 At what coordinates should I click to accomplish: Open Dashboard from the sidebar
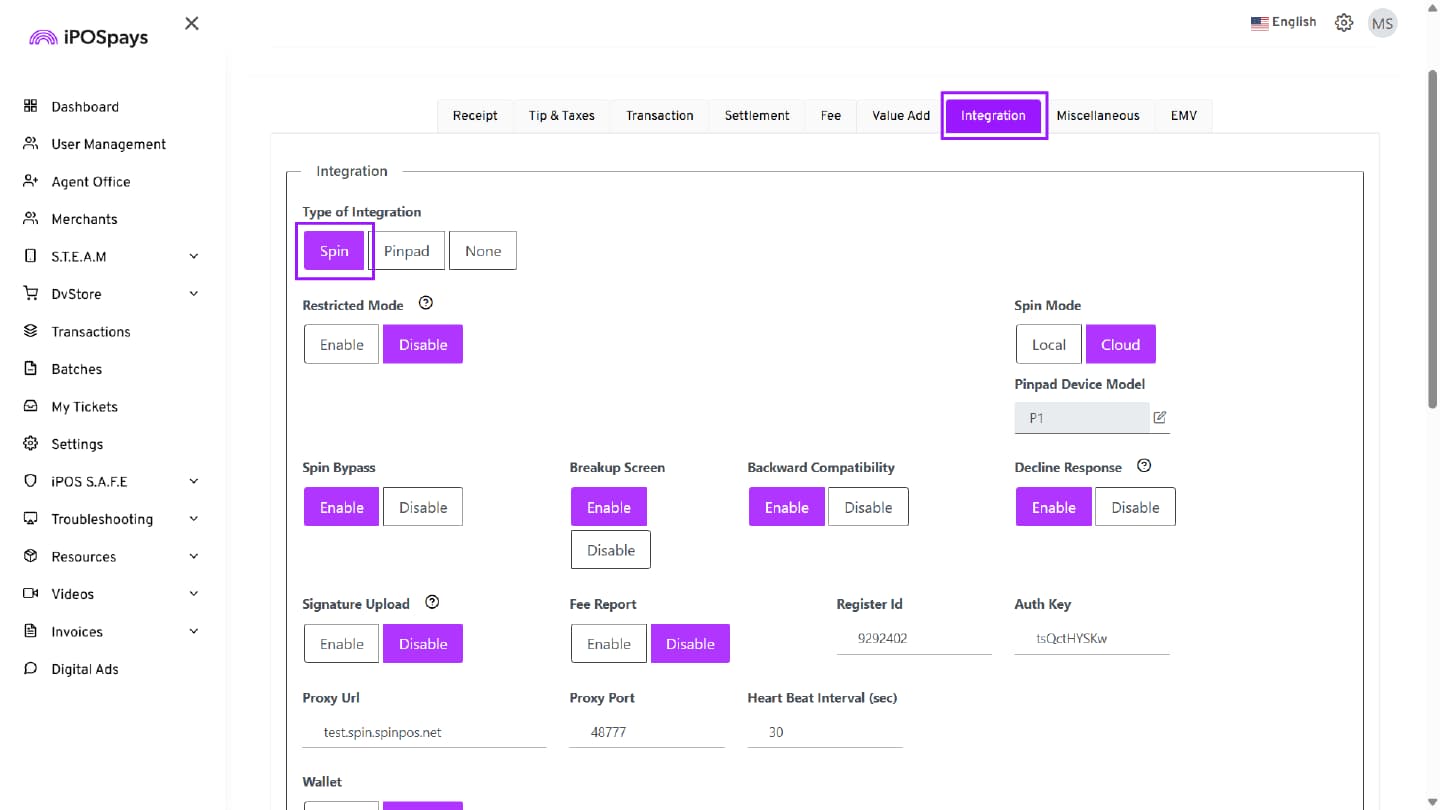coord(85,107)
